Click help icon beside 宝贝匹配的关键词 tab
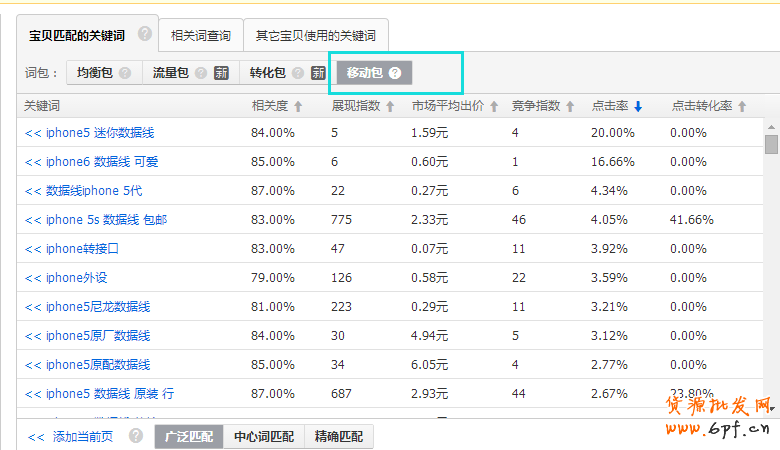 (145, 34)
